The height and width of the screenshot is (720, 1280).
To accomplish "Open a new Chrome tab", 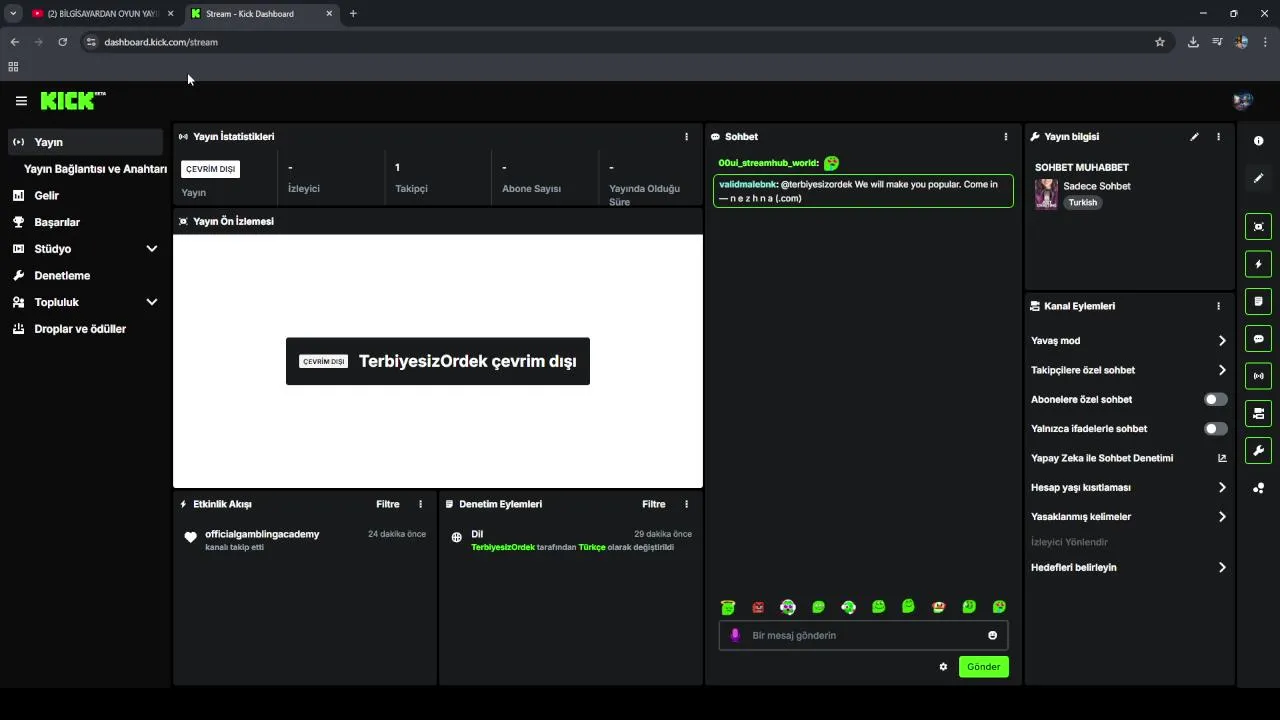I will tap(353, 14).
